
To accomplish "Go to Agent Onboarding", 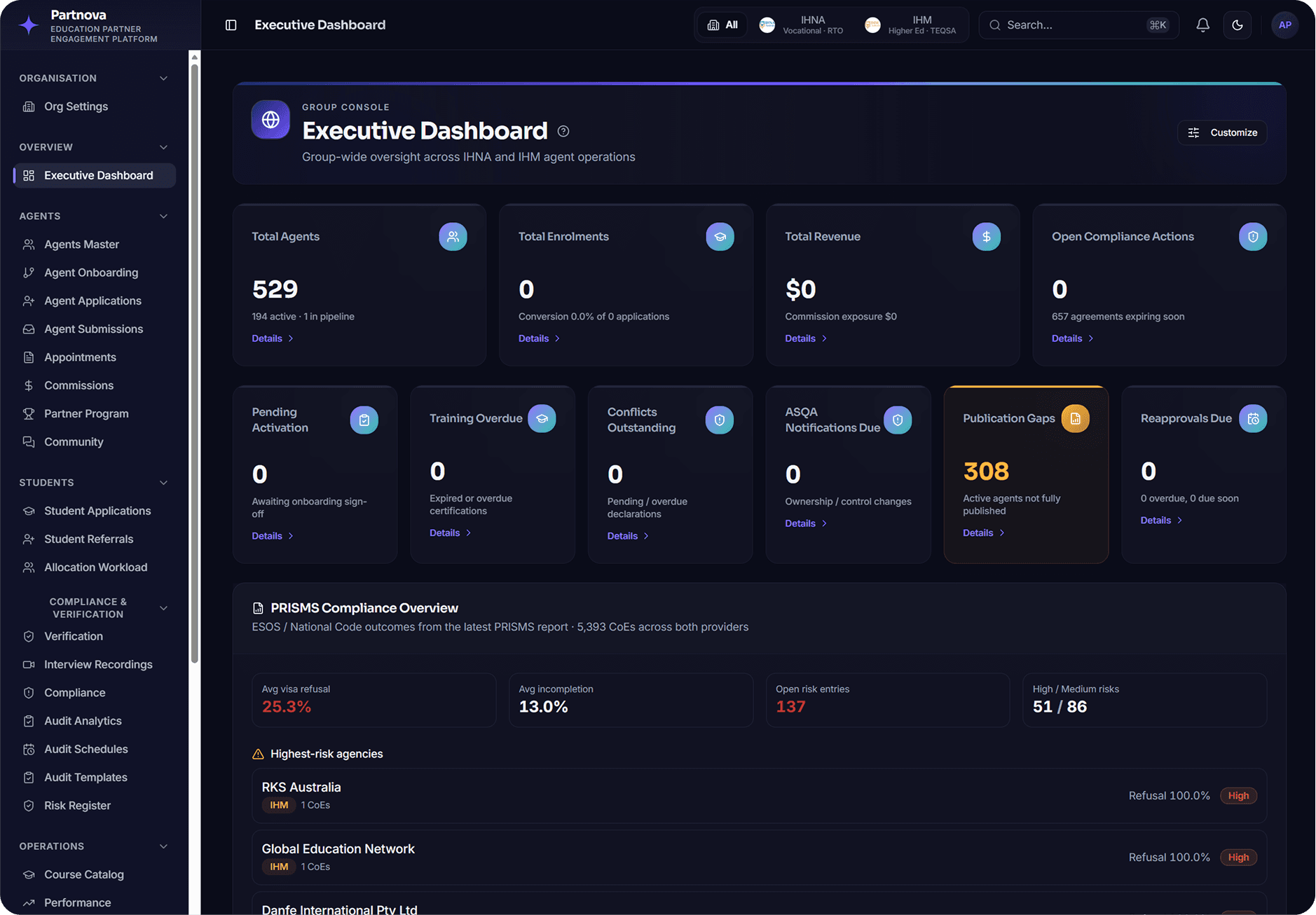I will pos(94,273).
